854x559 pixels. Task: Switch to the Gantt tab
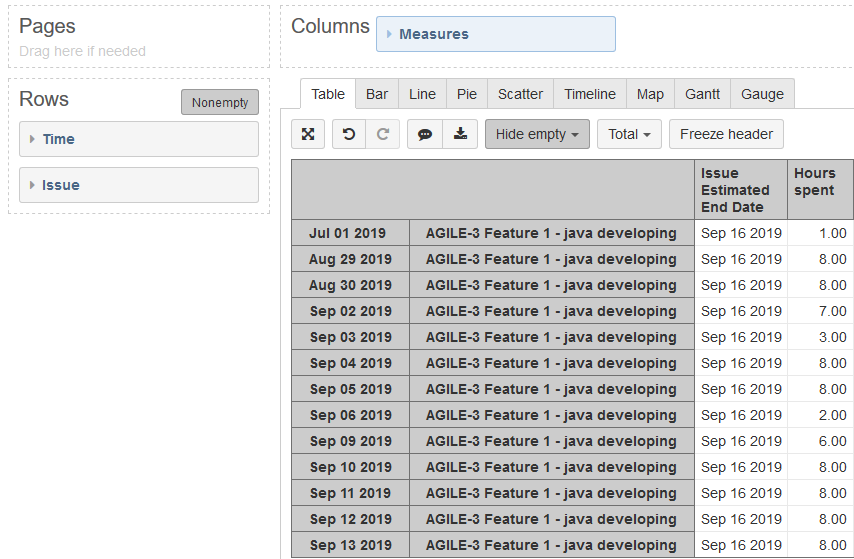(702, 94)
